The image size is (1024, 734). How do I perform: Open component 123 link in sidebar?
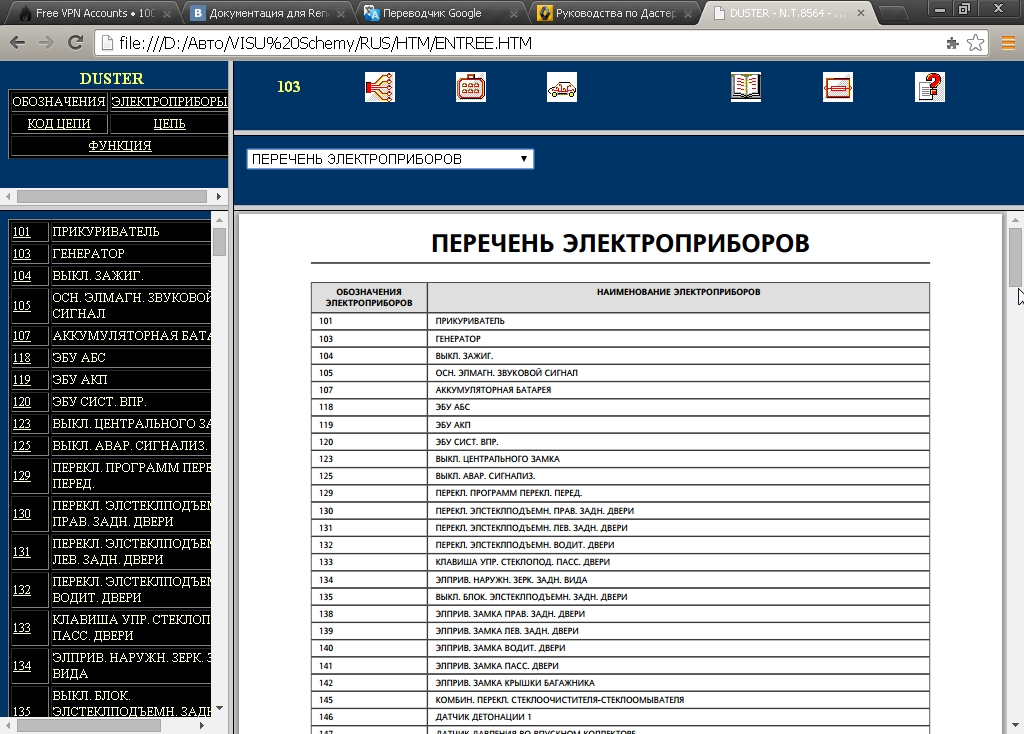tap(22, 424)
